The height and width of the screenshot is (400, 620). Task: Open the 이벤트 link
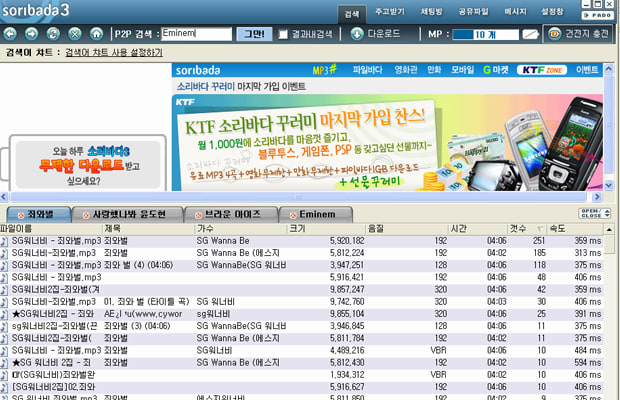coord(587,70)
